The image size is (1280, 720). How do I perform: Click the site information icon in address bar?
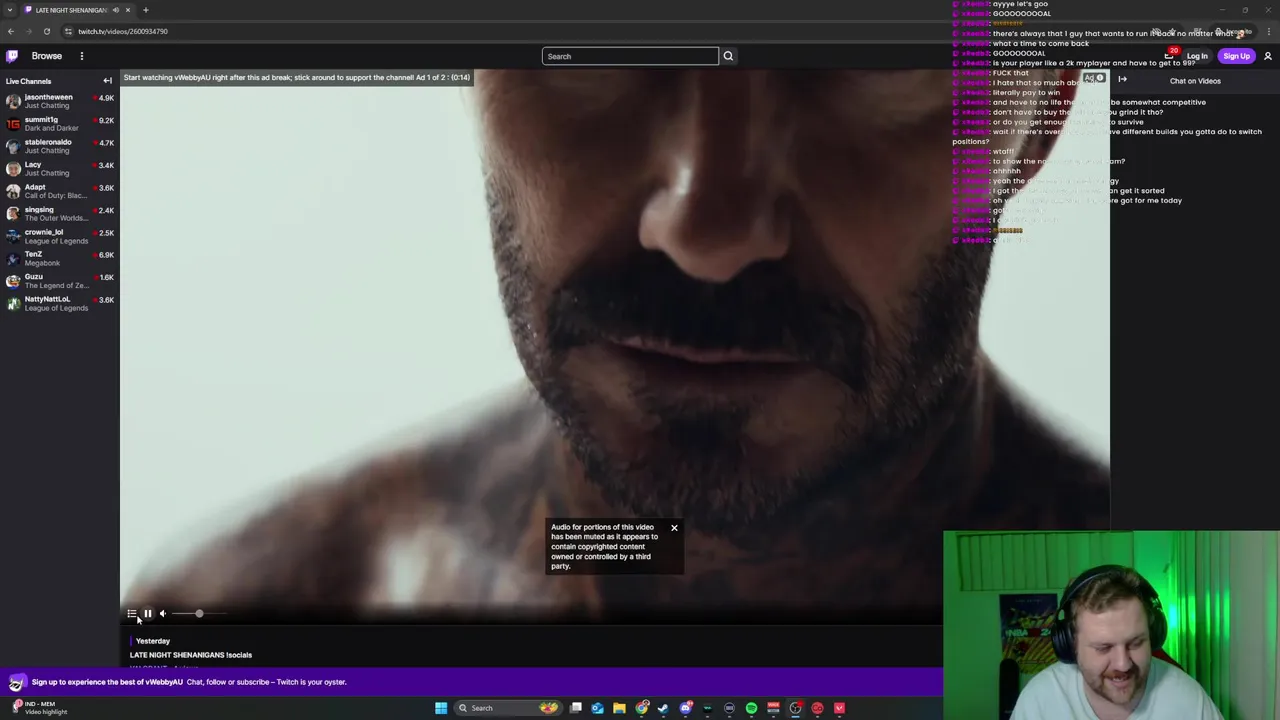(x=68, y=31)
